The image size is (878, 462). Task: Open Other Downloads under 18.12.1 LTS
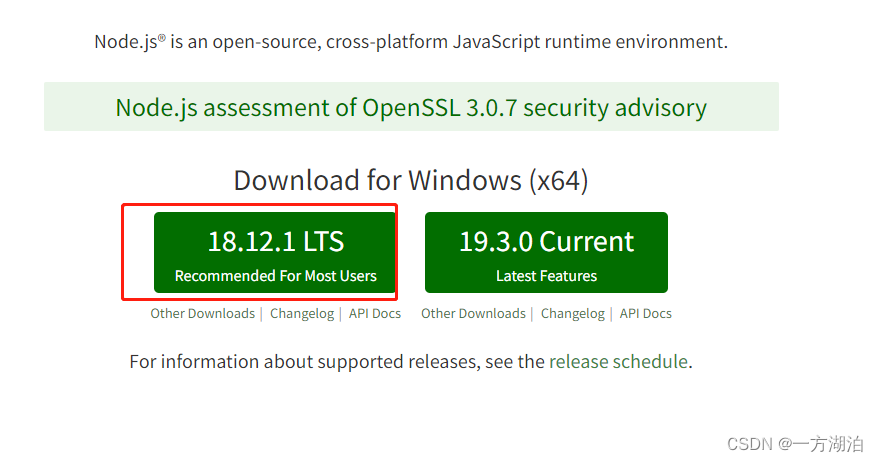[x=202, y=314]
